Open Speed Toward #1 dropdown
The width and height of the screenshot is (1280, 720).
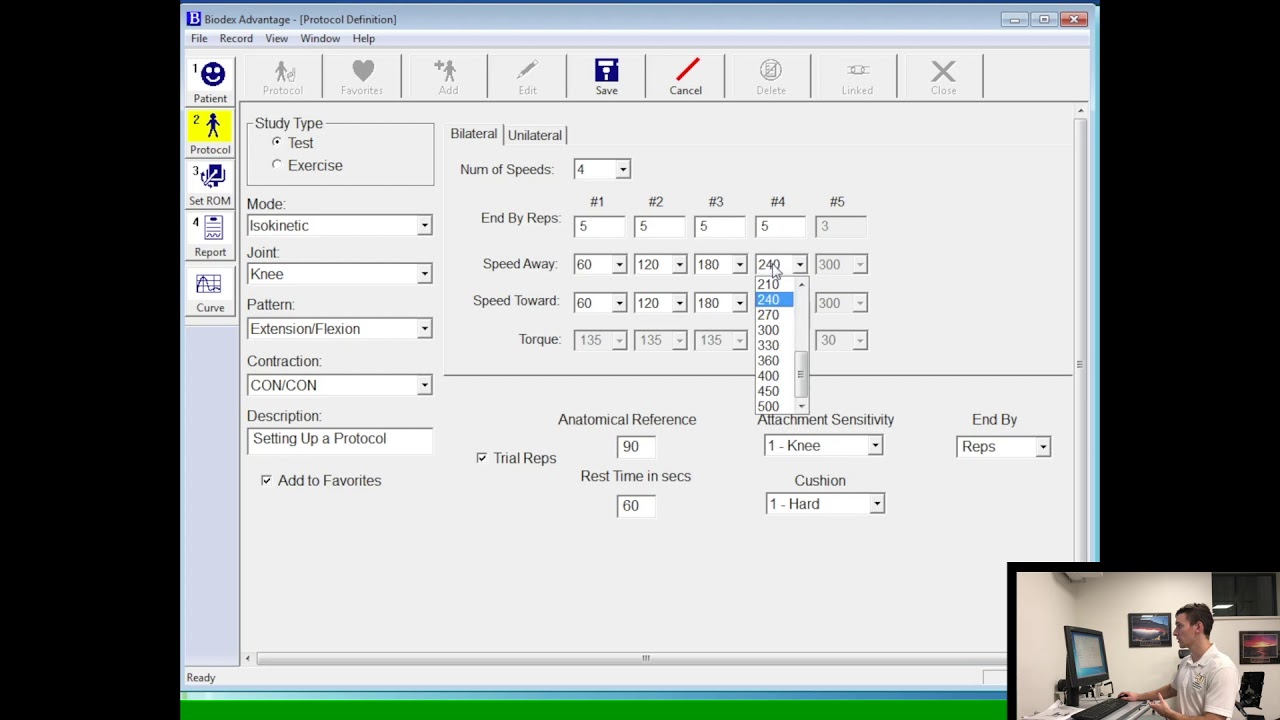pyautogui.click(x=619, y=303)
